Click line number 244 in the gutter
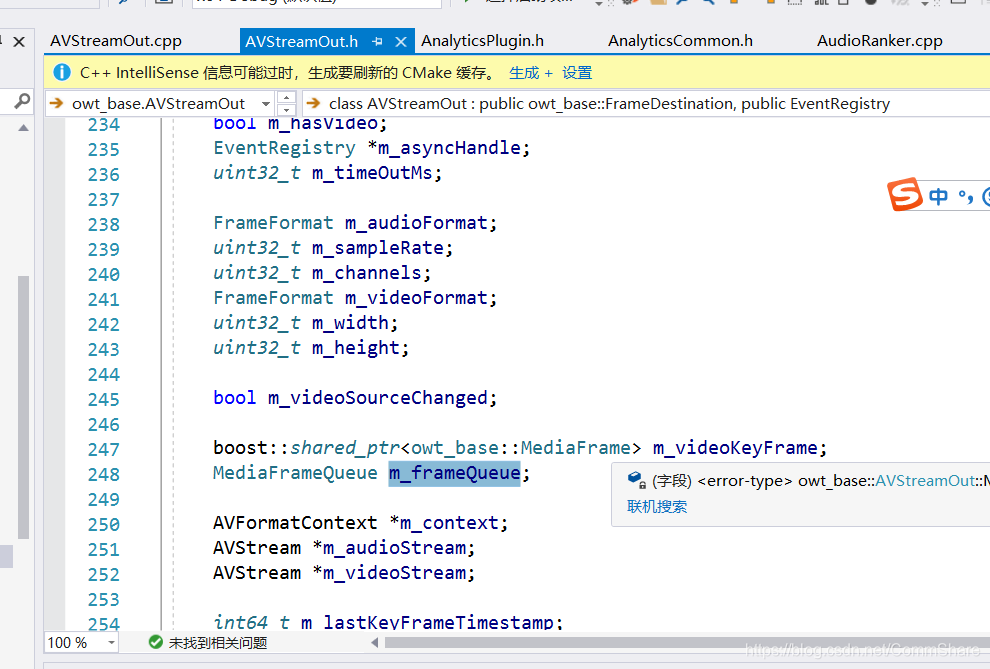This screenshot has width=990, height=669. click(104, 375)
